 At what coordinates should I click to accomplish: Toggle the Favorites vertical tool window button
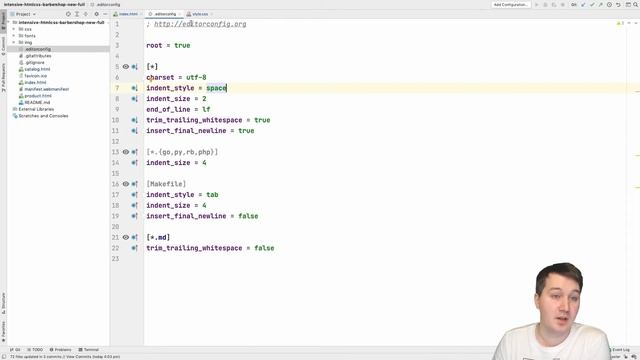pos(3,331)
